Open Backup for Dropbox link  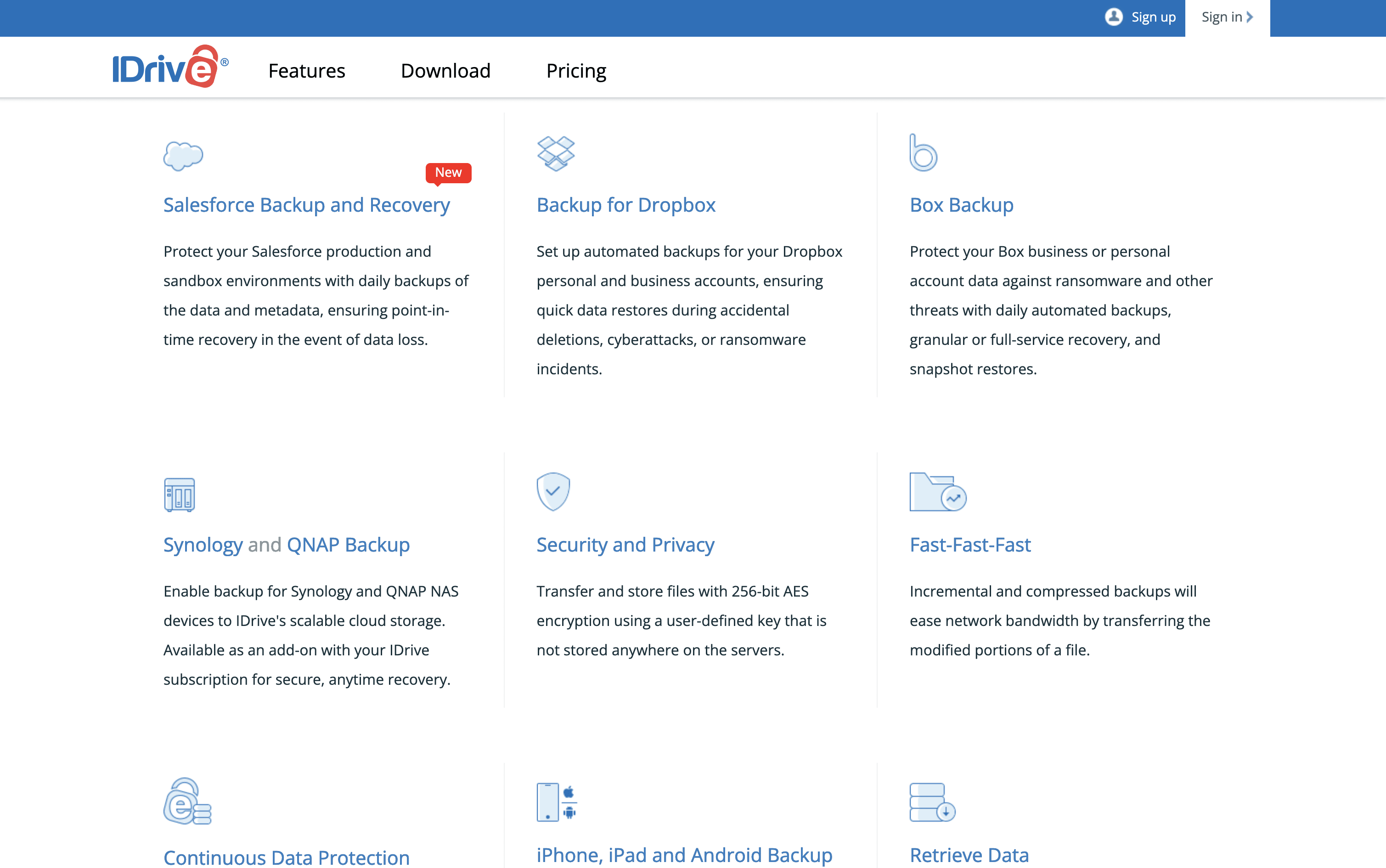625,205
